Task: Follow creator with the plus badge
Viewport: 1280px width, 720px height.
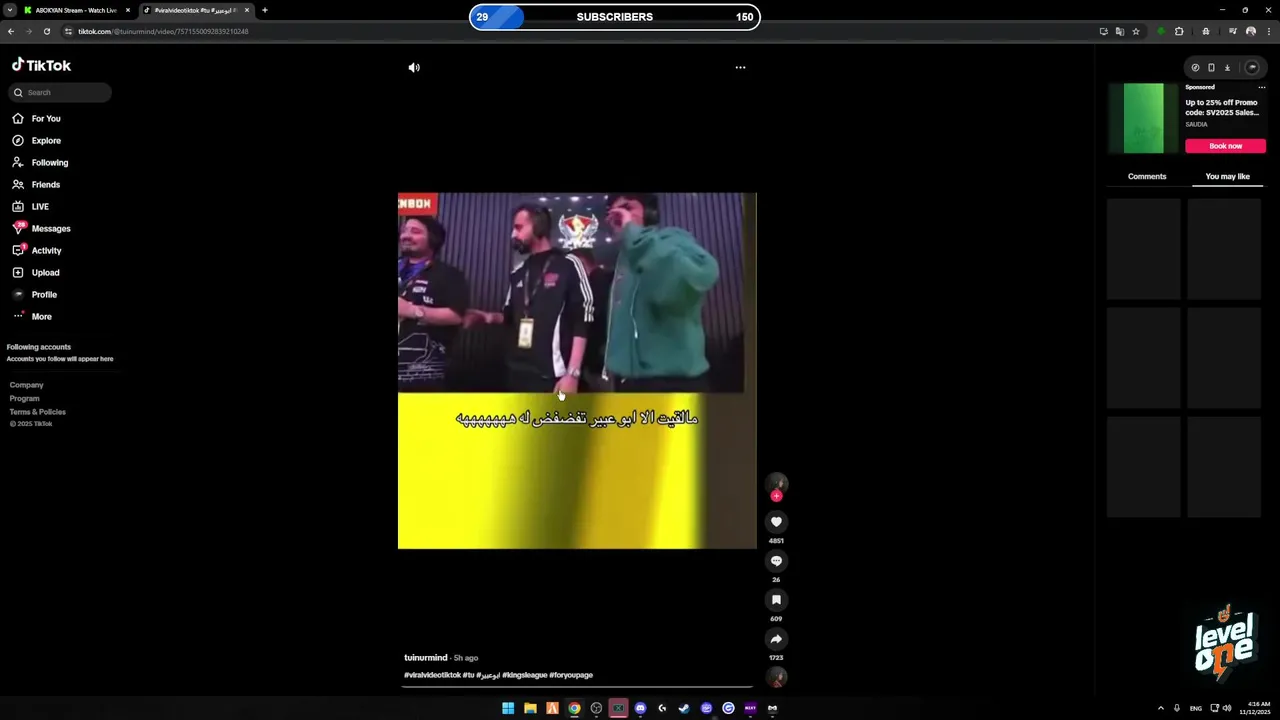Action: pyautogui.click(x=776, y=496)
